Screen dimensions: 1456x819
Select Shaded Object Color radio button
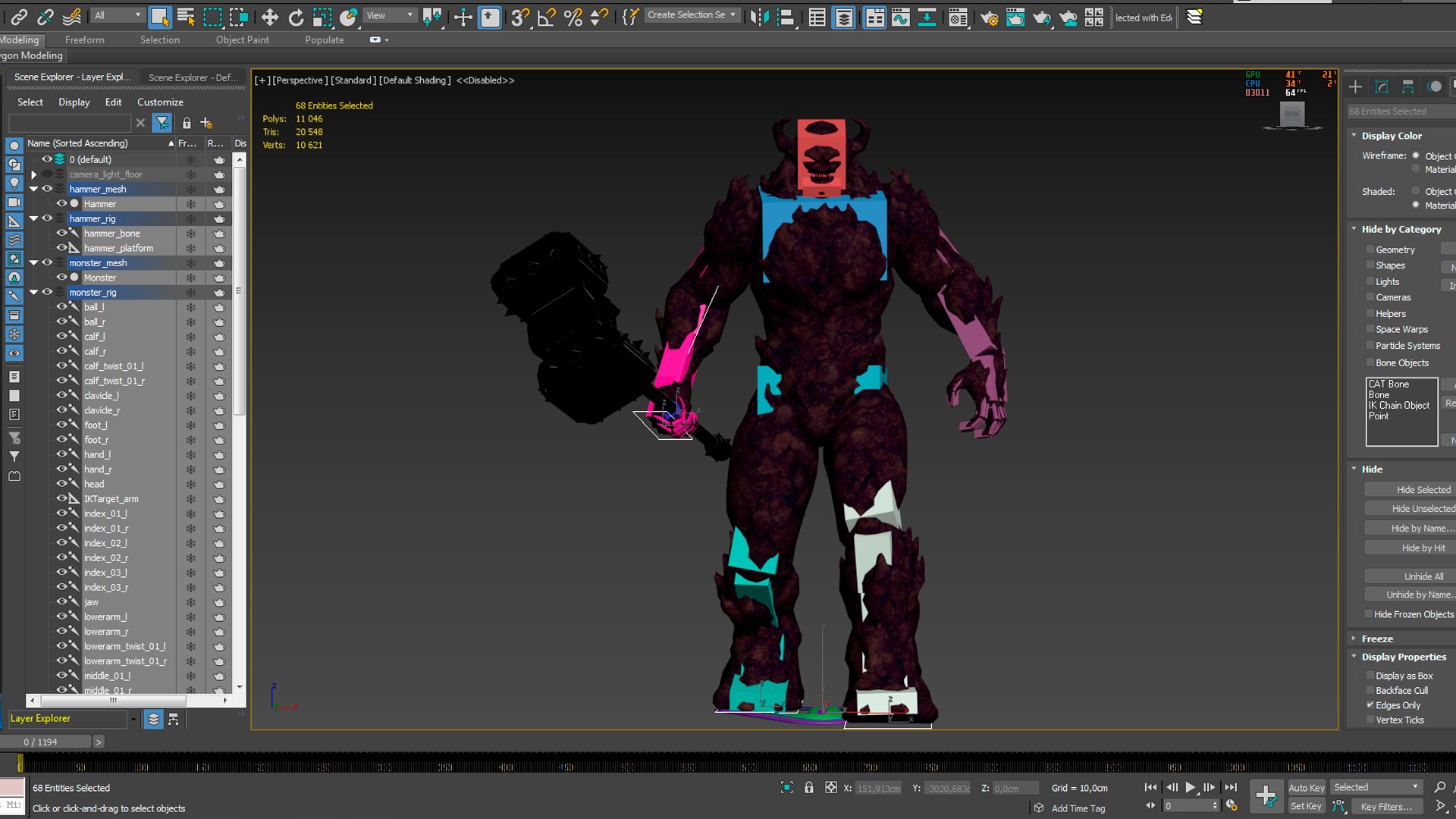tap(1415, 191)
